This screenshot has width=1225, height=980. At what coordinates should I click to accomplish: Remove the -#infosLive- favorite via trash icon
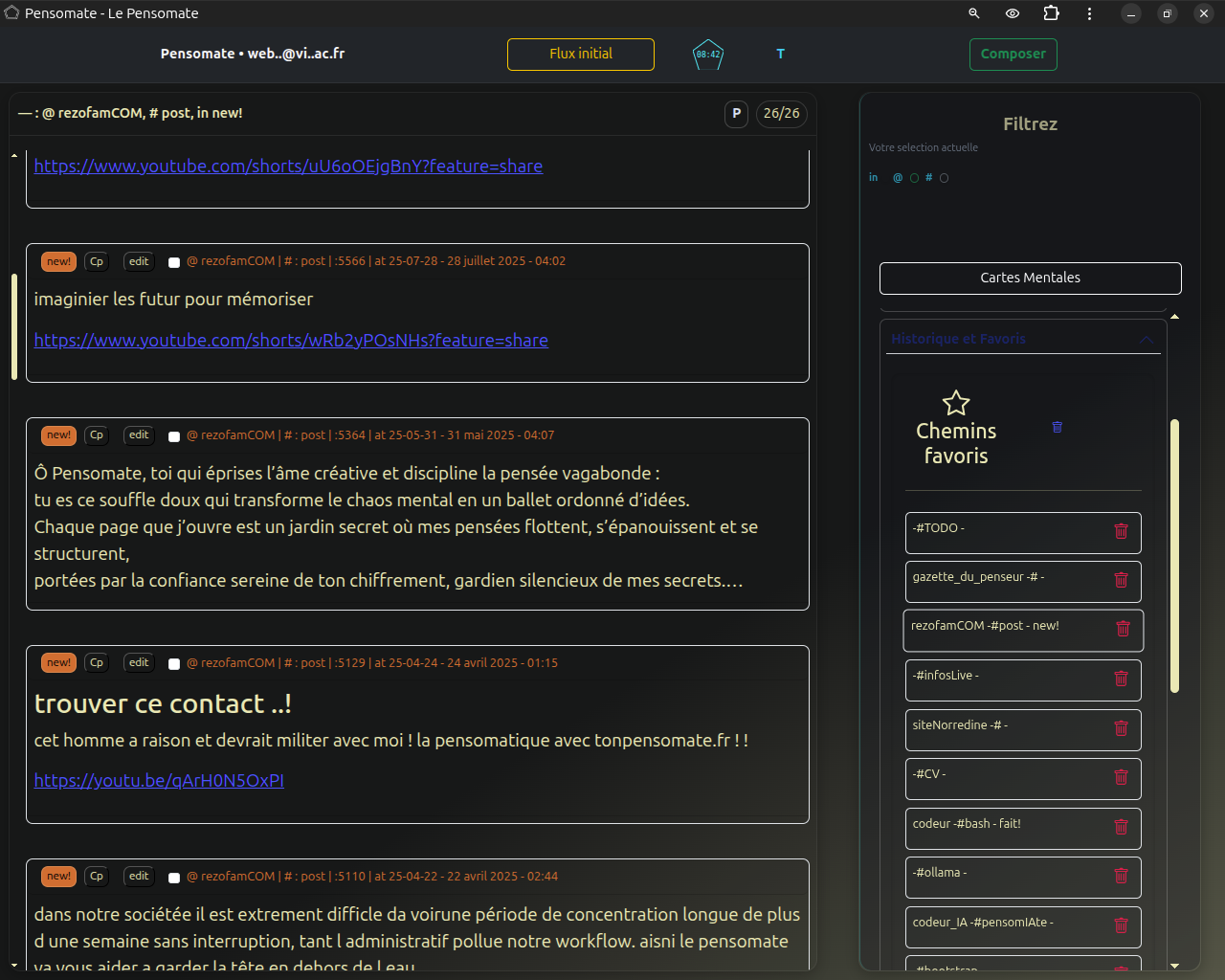(1121, 679)
